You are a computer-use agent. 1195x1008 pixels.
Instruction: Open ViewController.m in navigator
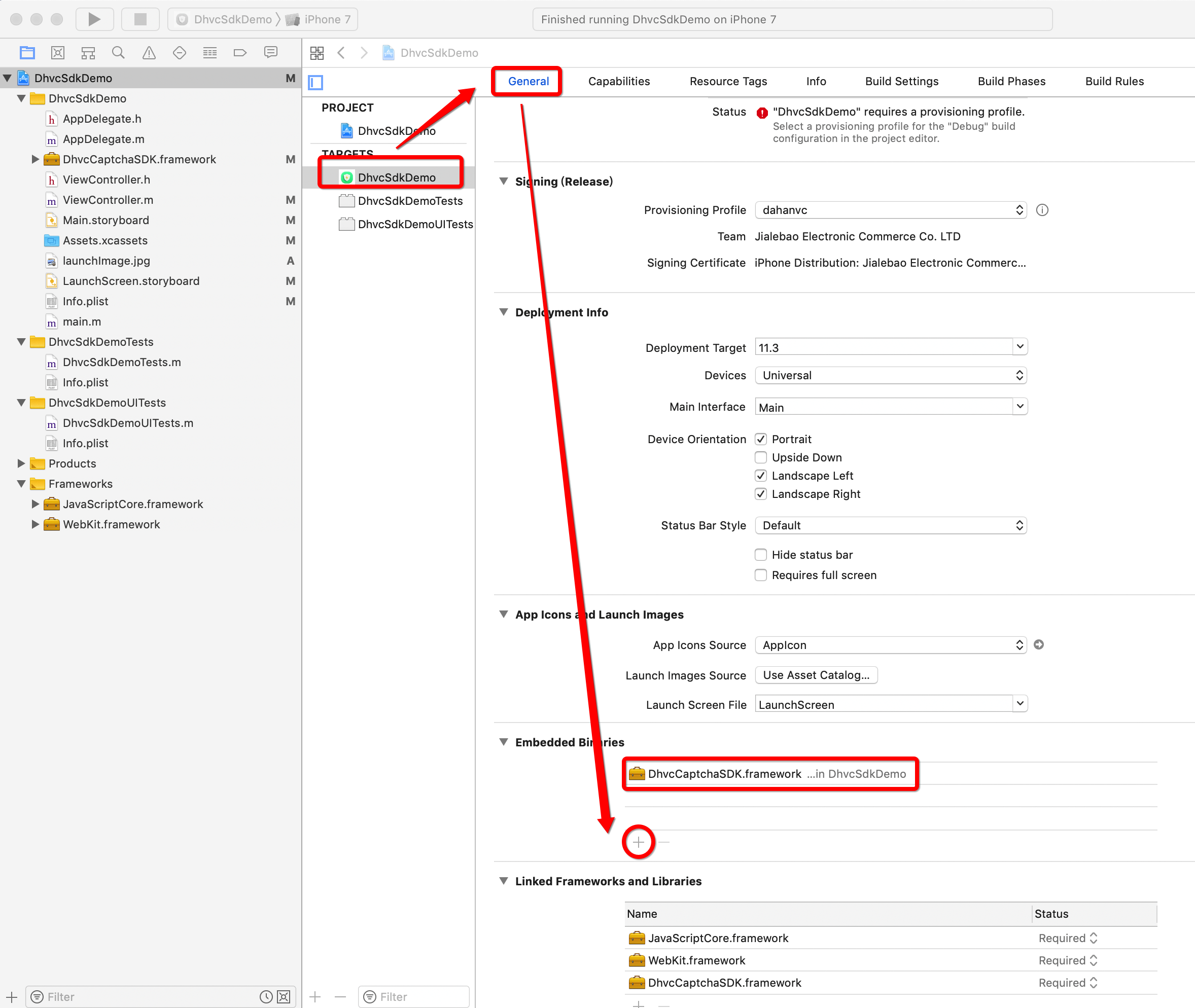point(108,200)
